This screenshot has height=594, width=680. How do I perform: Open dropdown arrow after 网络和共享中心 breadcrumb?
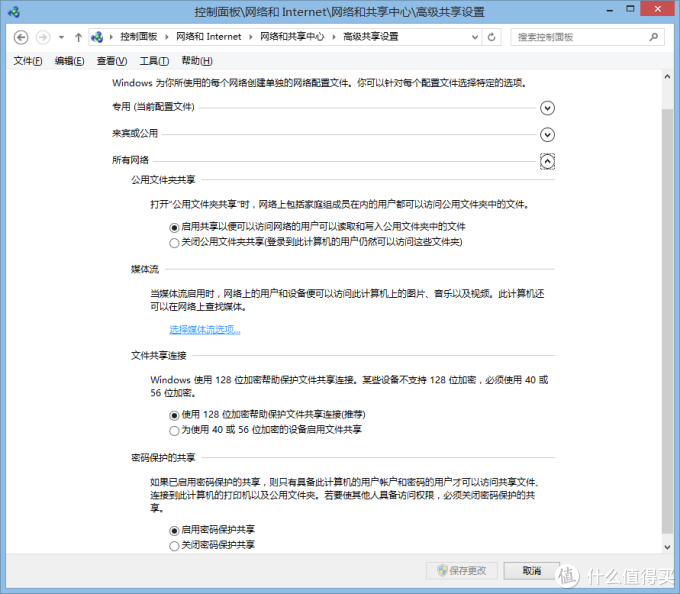click(x=334, y=37)
